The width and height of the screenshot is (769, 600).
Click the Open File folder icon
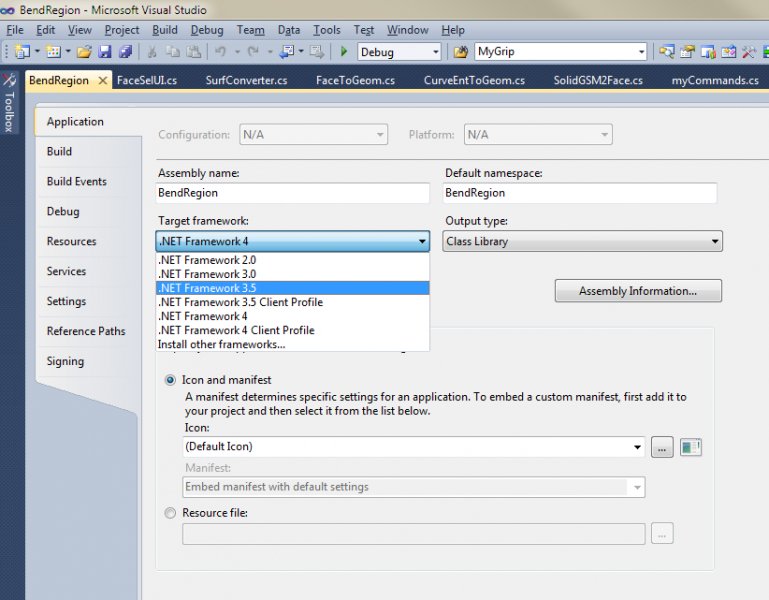click(x=84, y=52)
